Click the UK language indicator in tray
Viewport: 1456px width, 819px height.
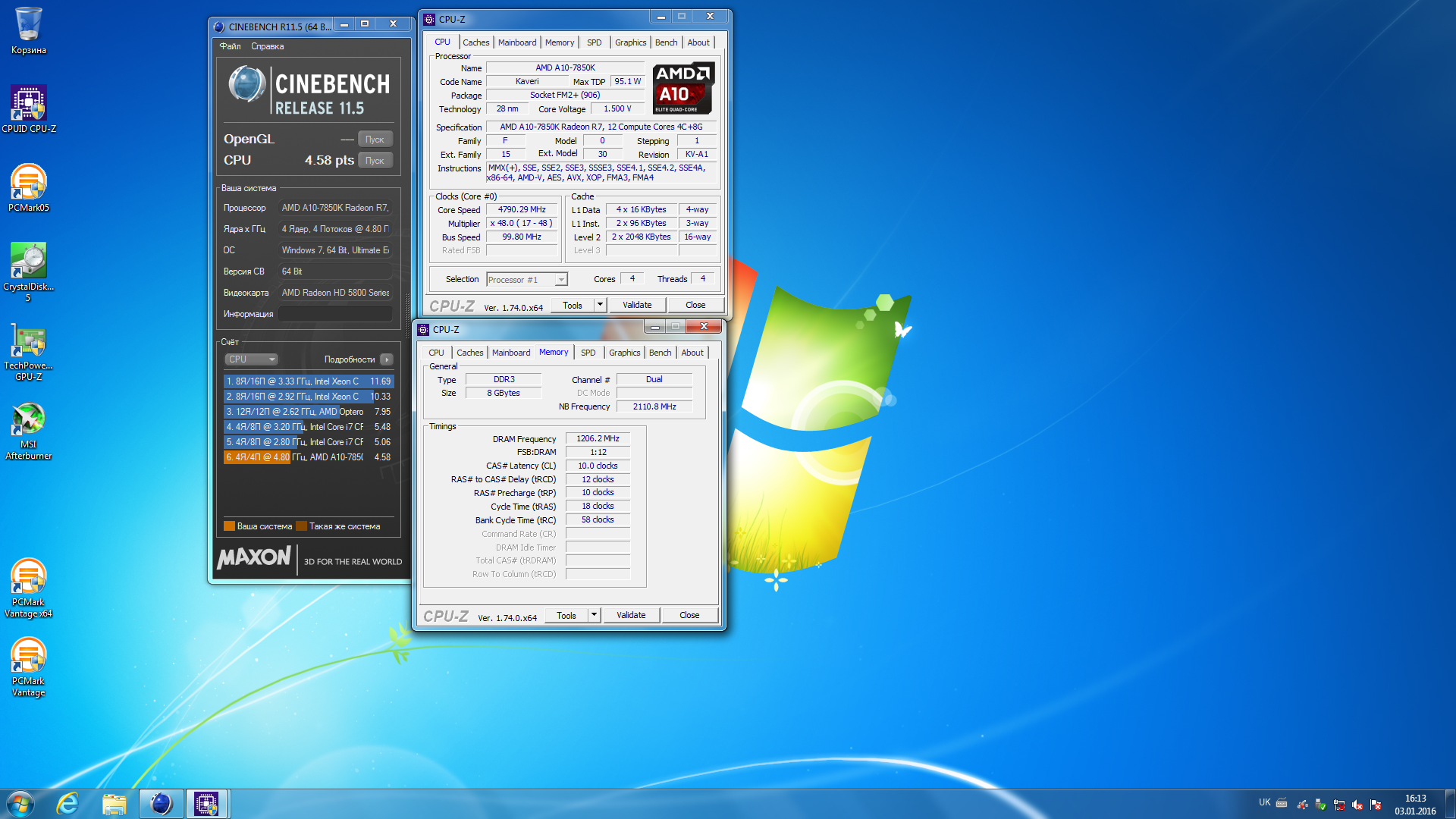point(1264,802)
